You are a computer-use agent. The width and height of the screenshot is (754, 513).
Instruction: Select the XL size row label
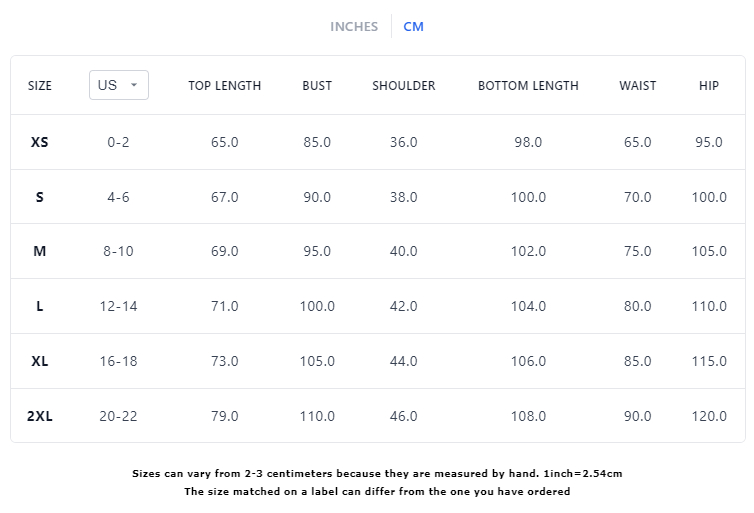pos(40,361)
